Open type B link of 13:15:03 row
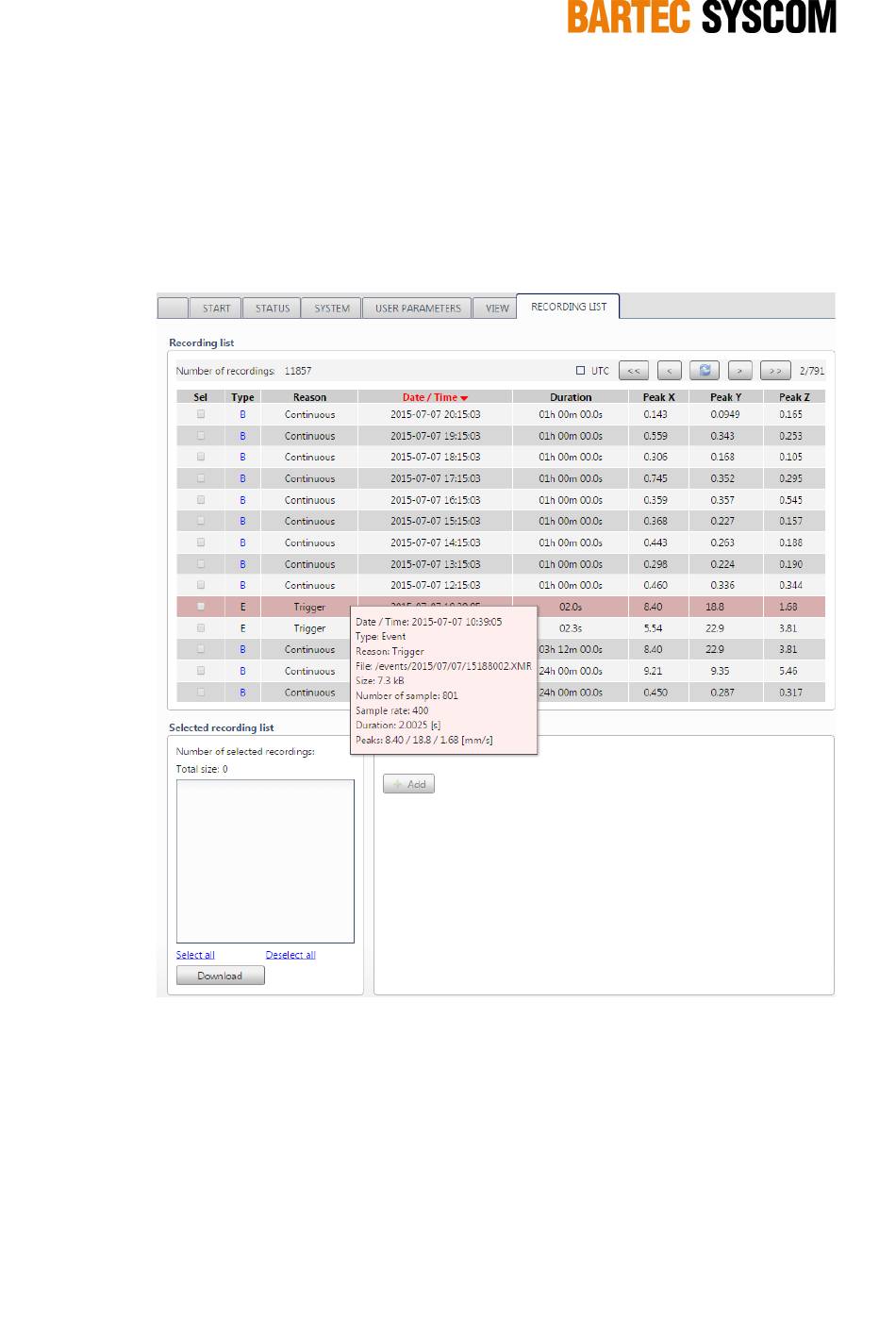This screenshot has height=1319, width=896. click(x=242, y=564)
